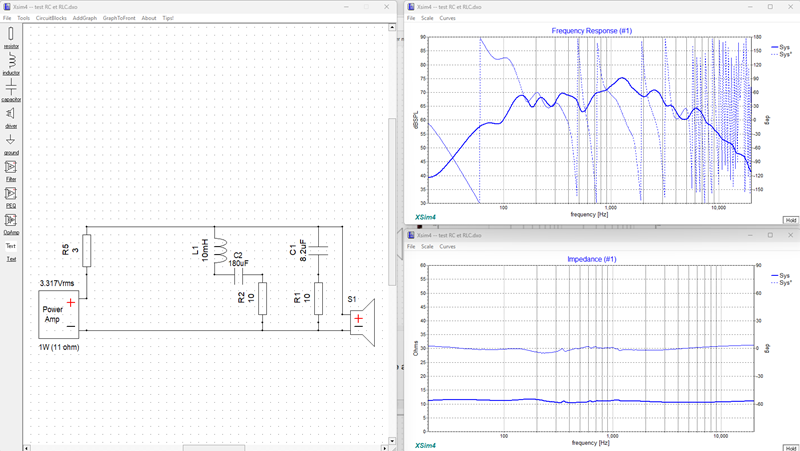Select the ground symbol tool
800x451 pixels.
(x=11, y=144)
